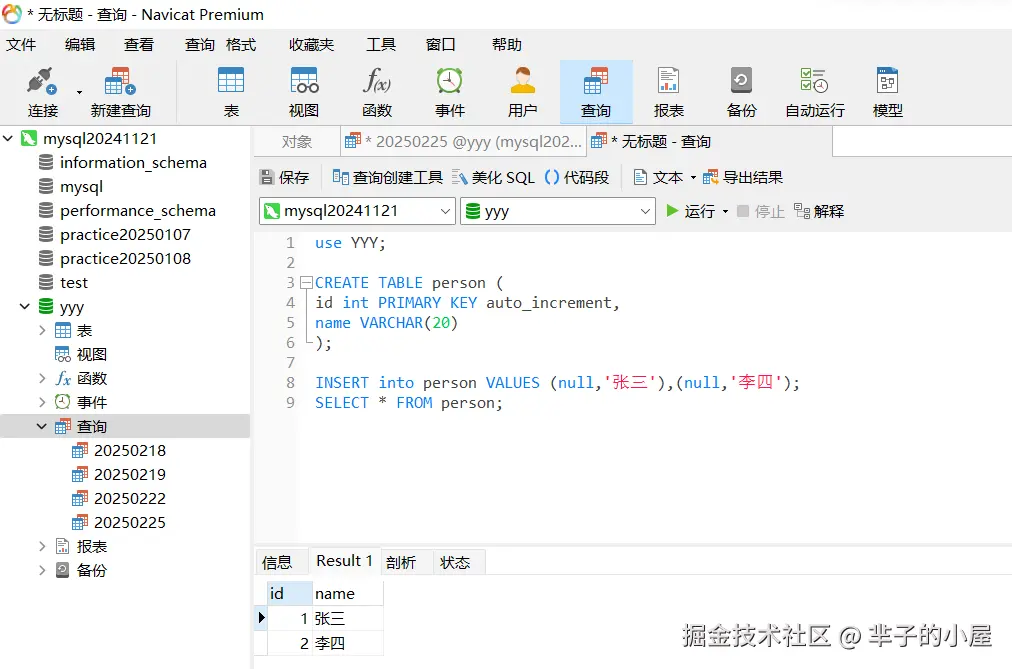The width and height of the screenshot is (1012, 669).
Task: Click the 解释 explain button
Action: (x=819, y=211)
